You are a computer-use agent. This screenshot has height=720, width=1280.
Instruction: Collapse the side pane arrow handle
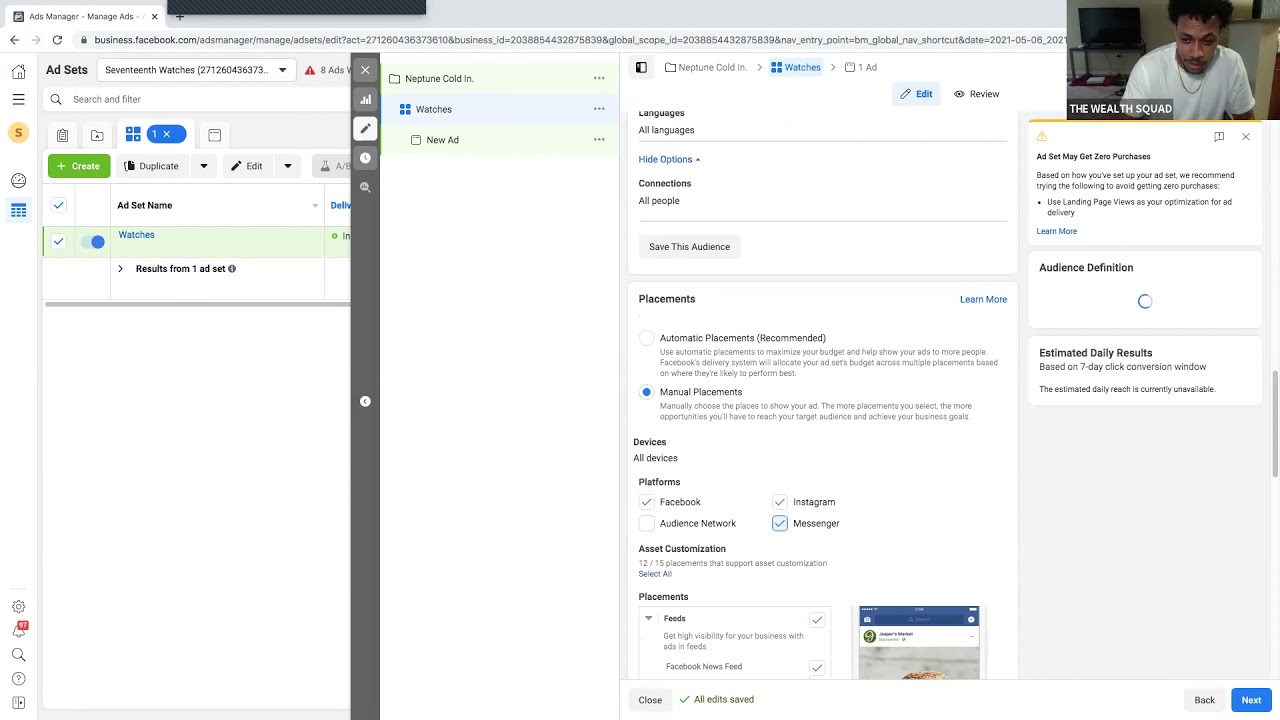365,401
